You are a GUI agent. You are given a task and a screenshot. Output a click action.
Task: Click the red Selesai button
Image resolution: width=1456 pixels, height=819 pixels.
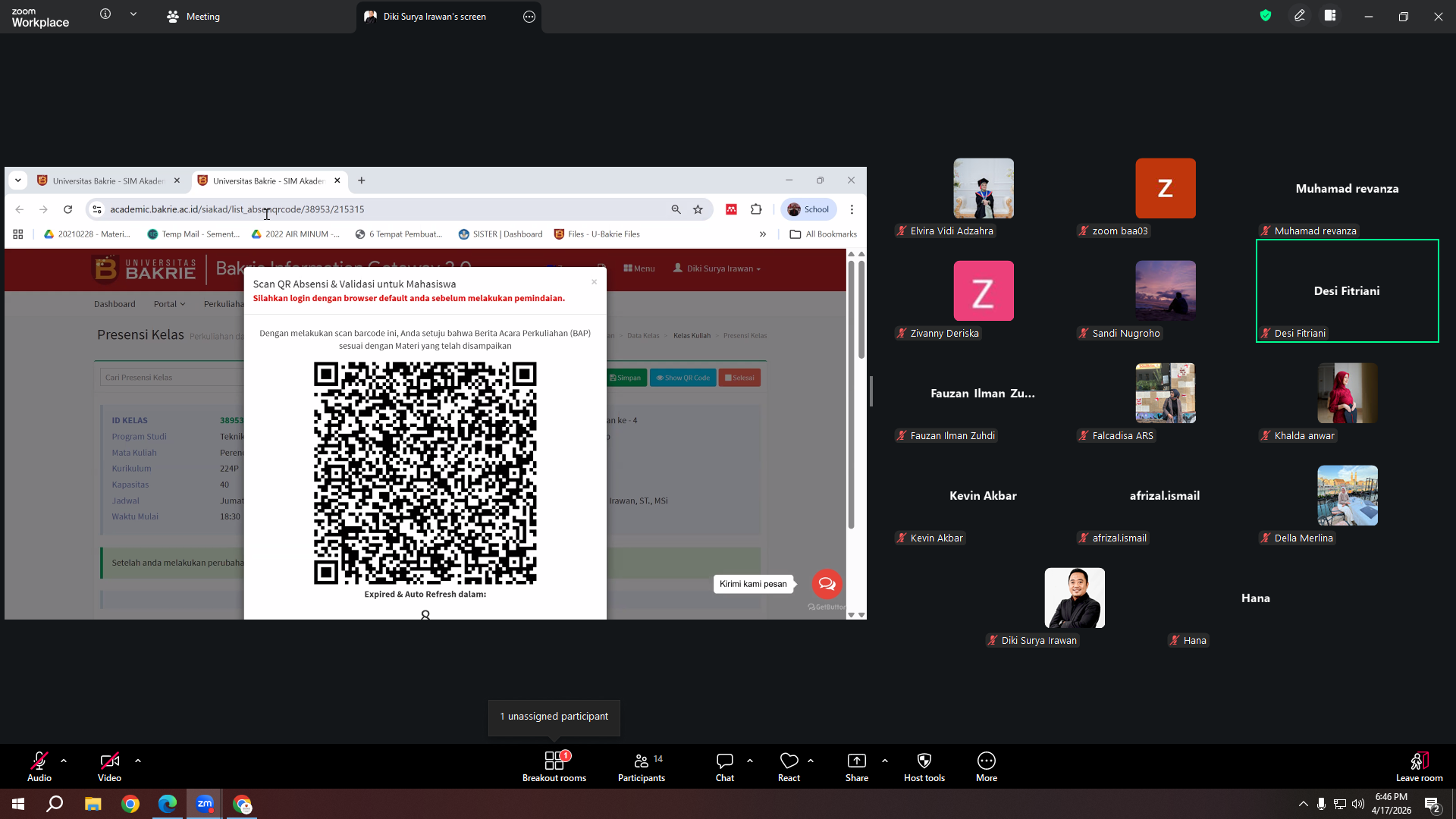point(739,378)
